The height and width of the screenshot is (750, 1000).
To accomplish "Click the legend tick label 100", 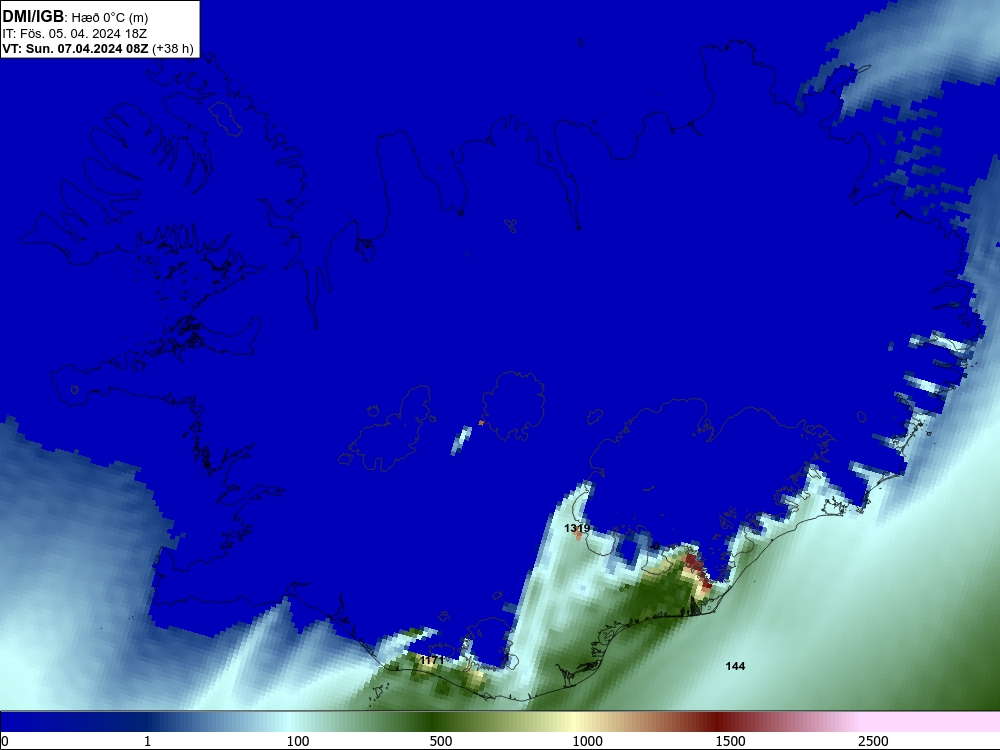I will click(298, 741).
